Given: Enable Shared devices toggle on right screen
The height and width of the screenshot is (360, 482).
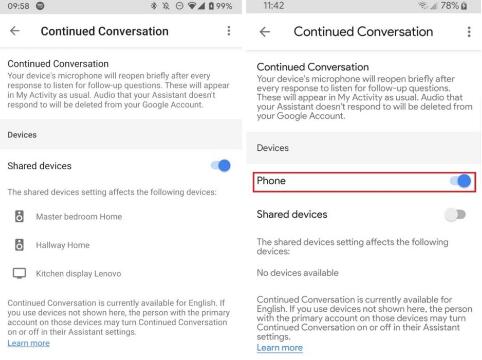Looking at the screenshot, I should click(455, 215).
